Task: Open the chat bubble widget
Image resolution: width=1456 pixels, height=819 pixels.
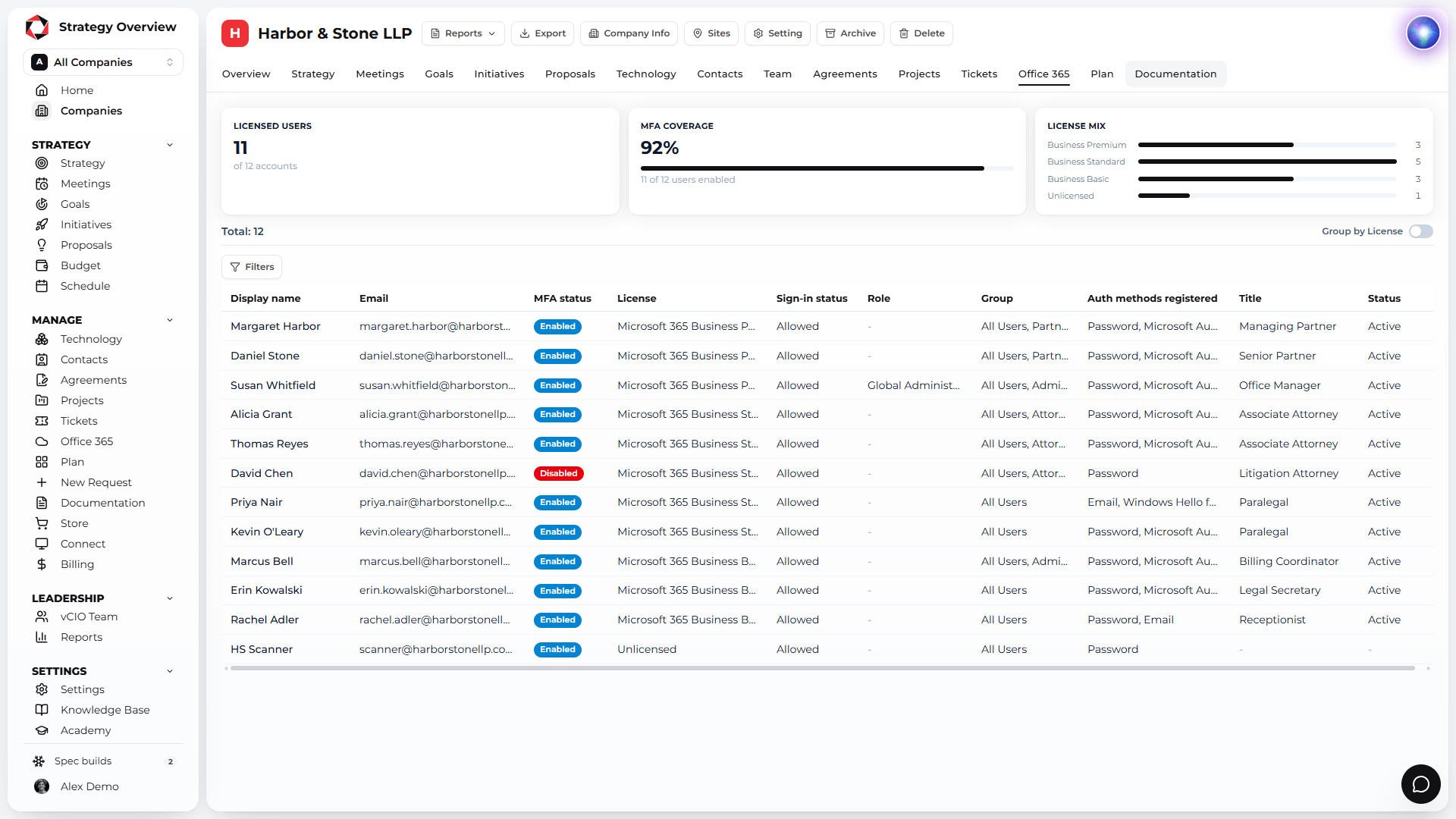Action: point(1420,783)
